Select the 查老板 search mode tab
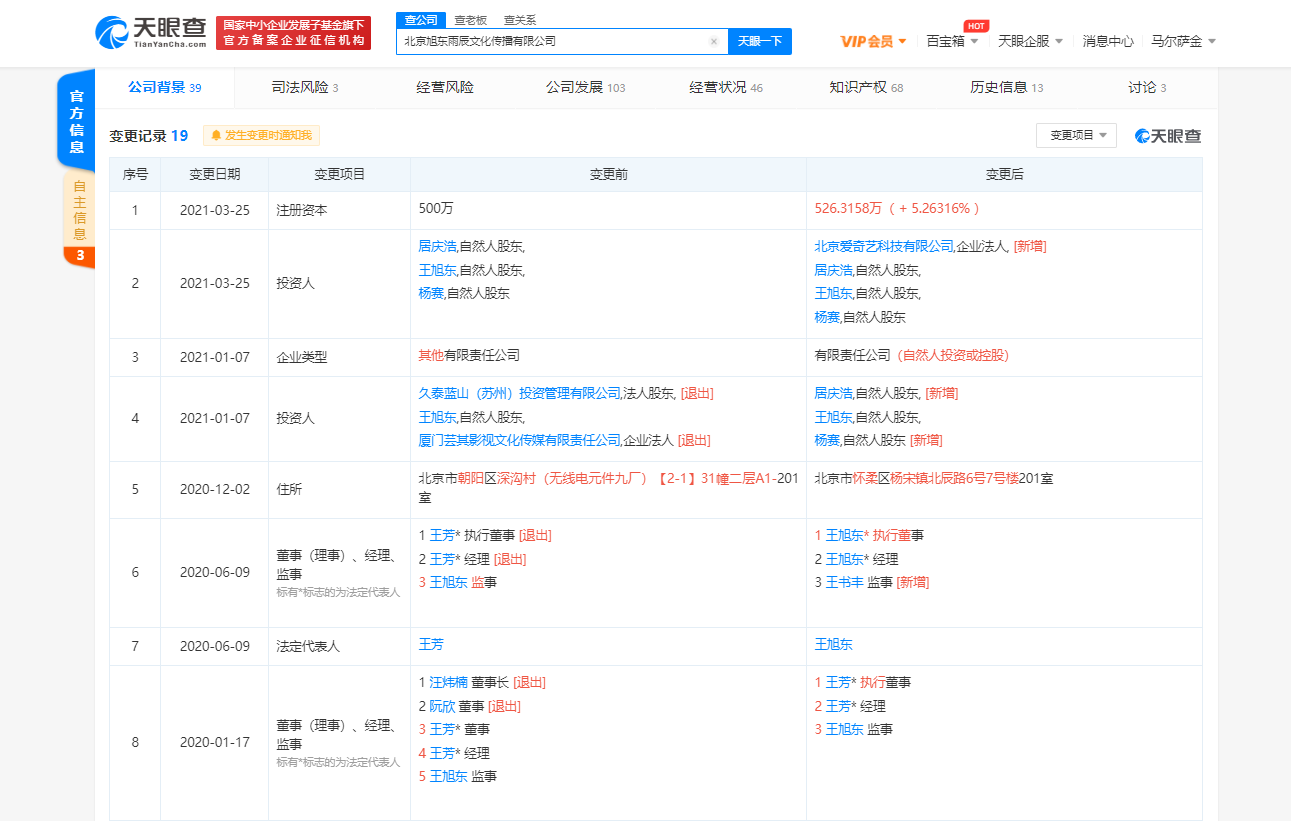The image size is (1291, 821). click(470, 20)
